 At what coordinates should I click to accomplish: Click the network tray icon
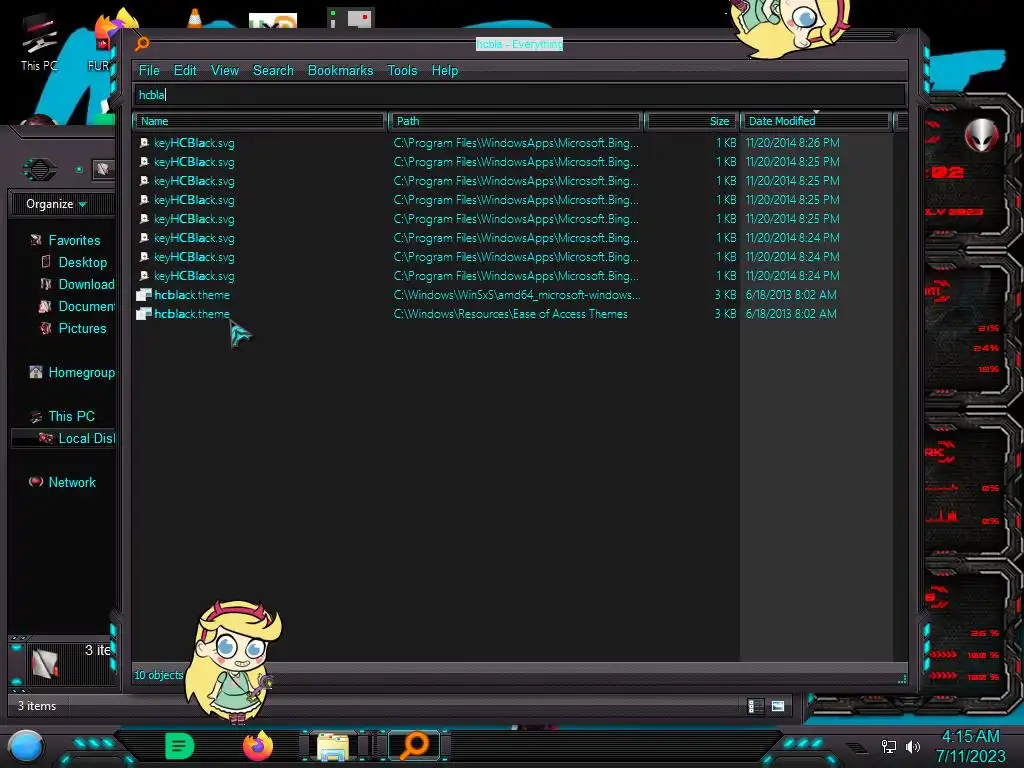tap(889, 746)
